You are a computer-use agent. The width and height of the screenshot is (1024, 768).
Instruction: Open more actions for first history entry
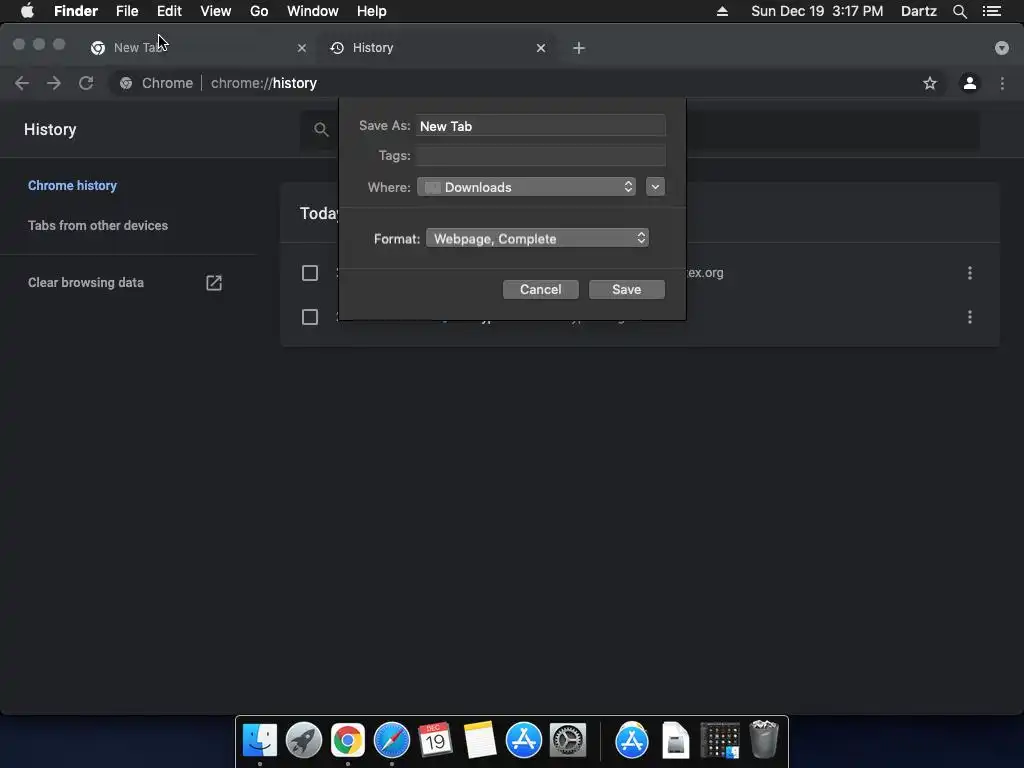pos(969,273)
